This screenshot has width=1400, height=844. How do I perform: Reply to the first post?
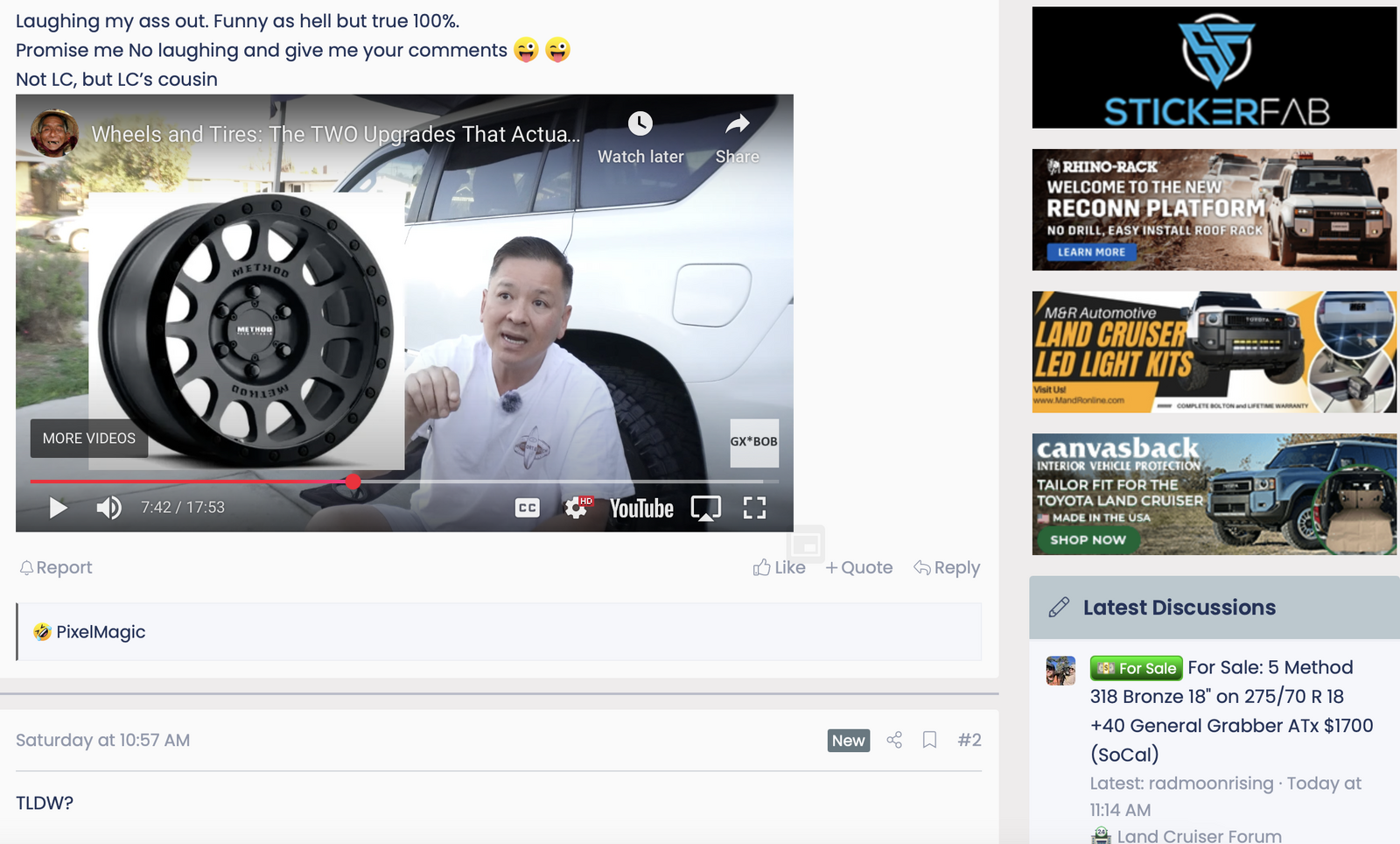(x=947, y=567)
